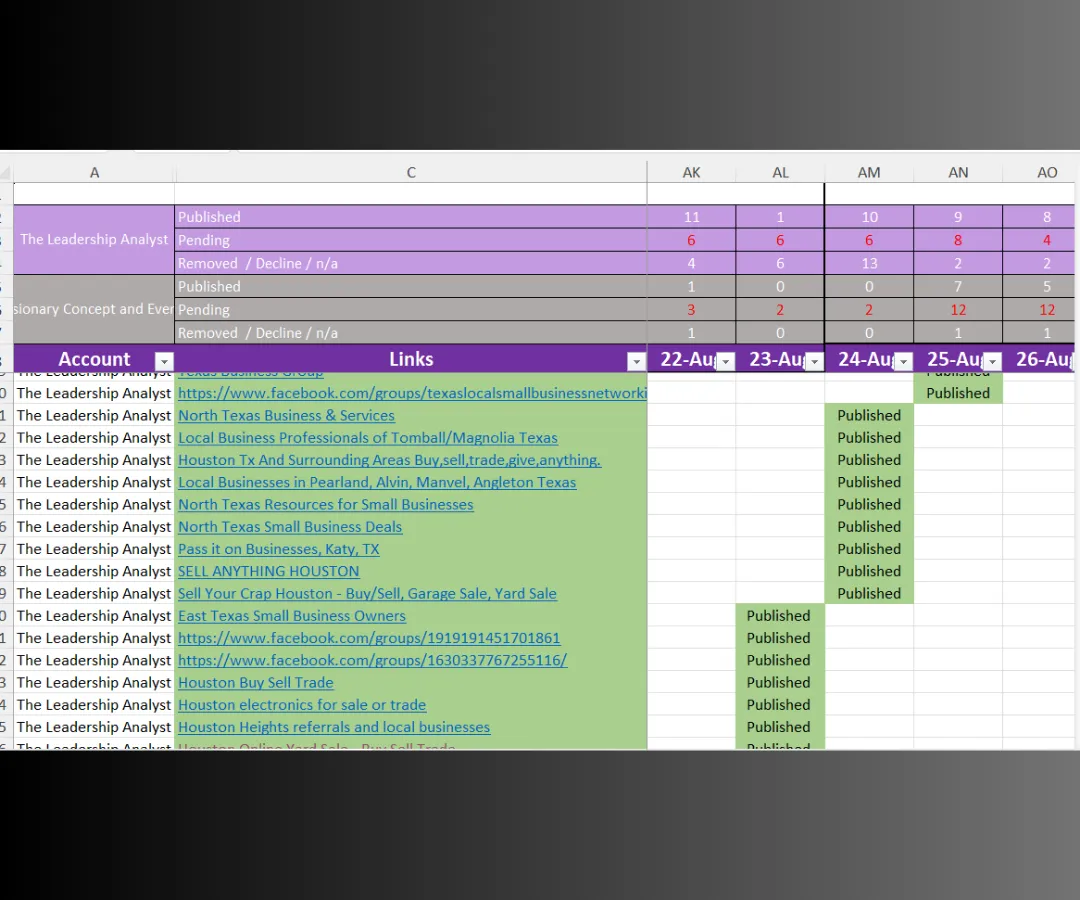
Task: Open facebook.com/groups/163033776725511 6 link
Action: pyautogui.click(x=373, y=660)
